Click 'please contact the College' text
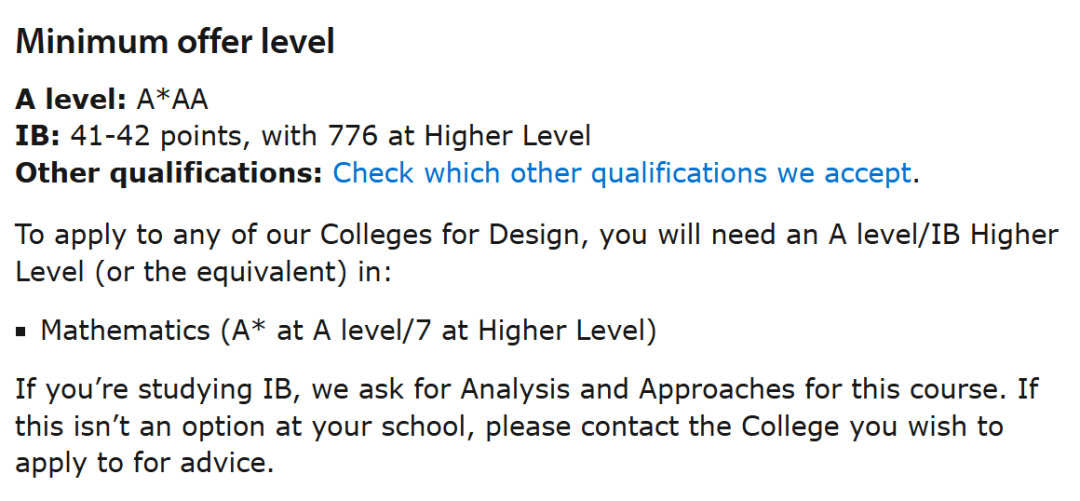Viewport: 1080px width, 501px height. (x=663, y=427)
